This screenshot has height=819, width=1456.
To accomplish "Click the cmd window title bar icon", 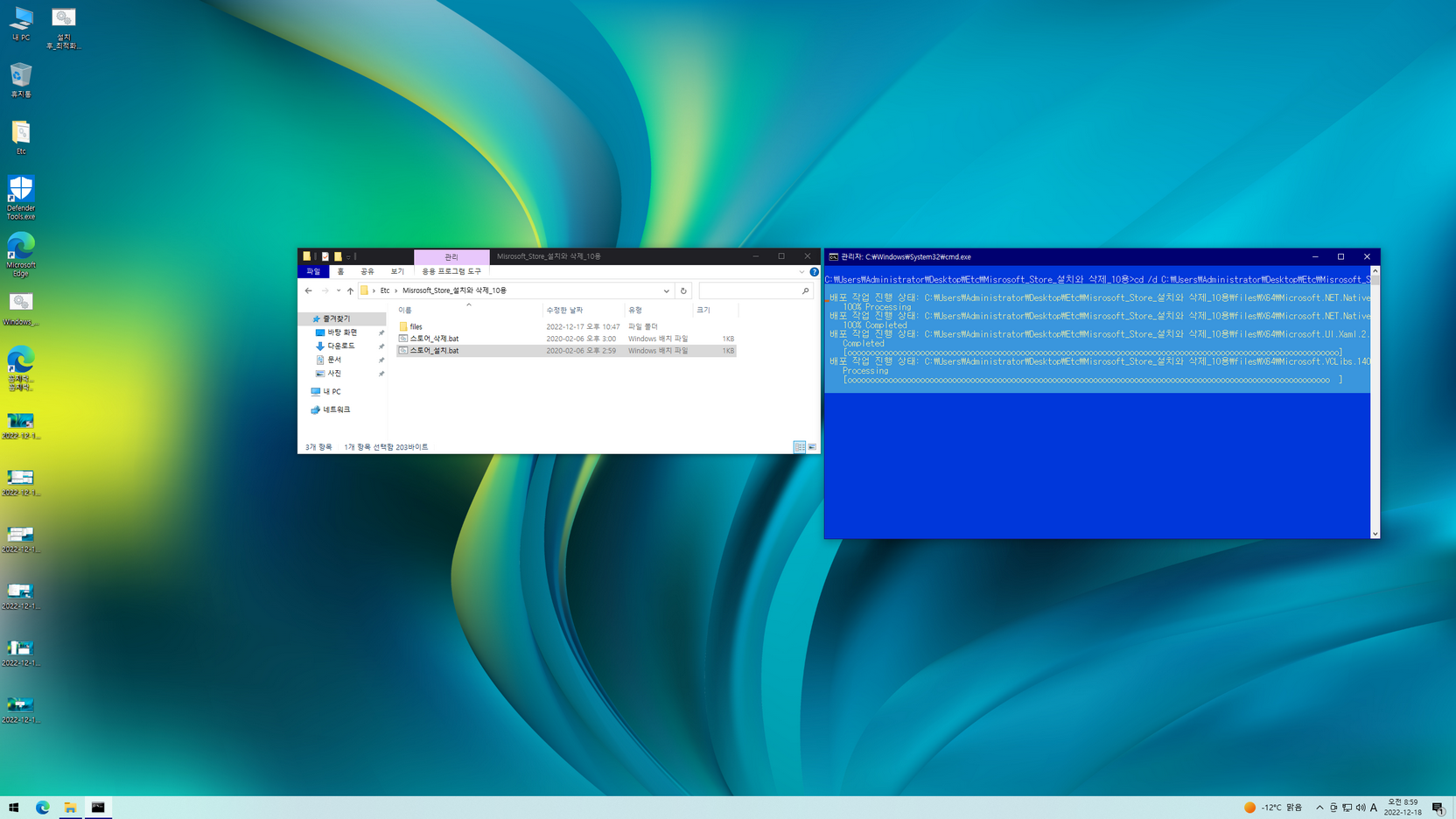I will [x=833, y=257].
